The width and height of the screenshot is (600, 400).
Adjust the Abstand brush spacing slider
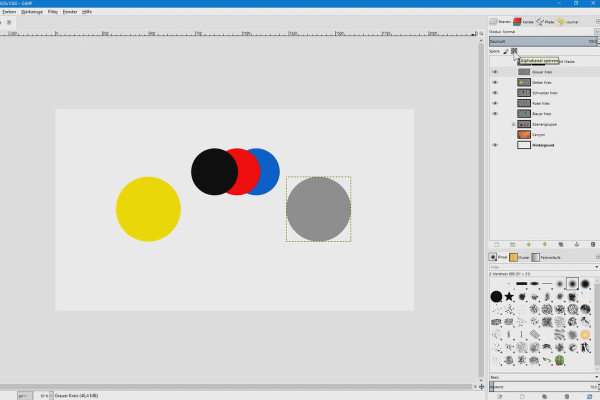(x=543, y=387)
